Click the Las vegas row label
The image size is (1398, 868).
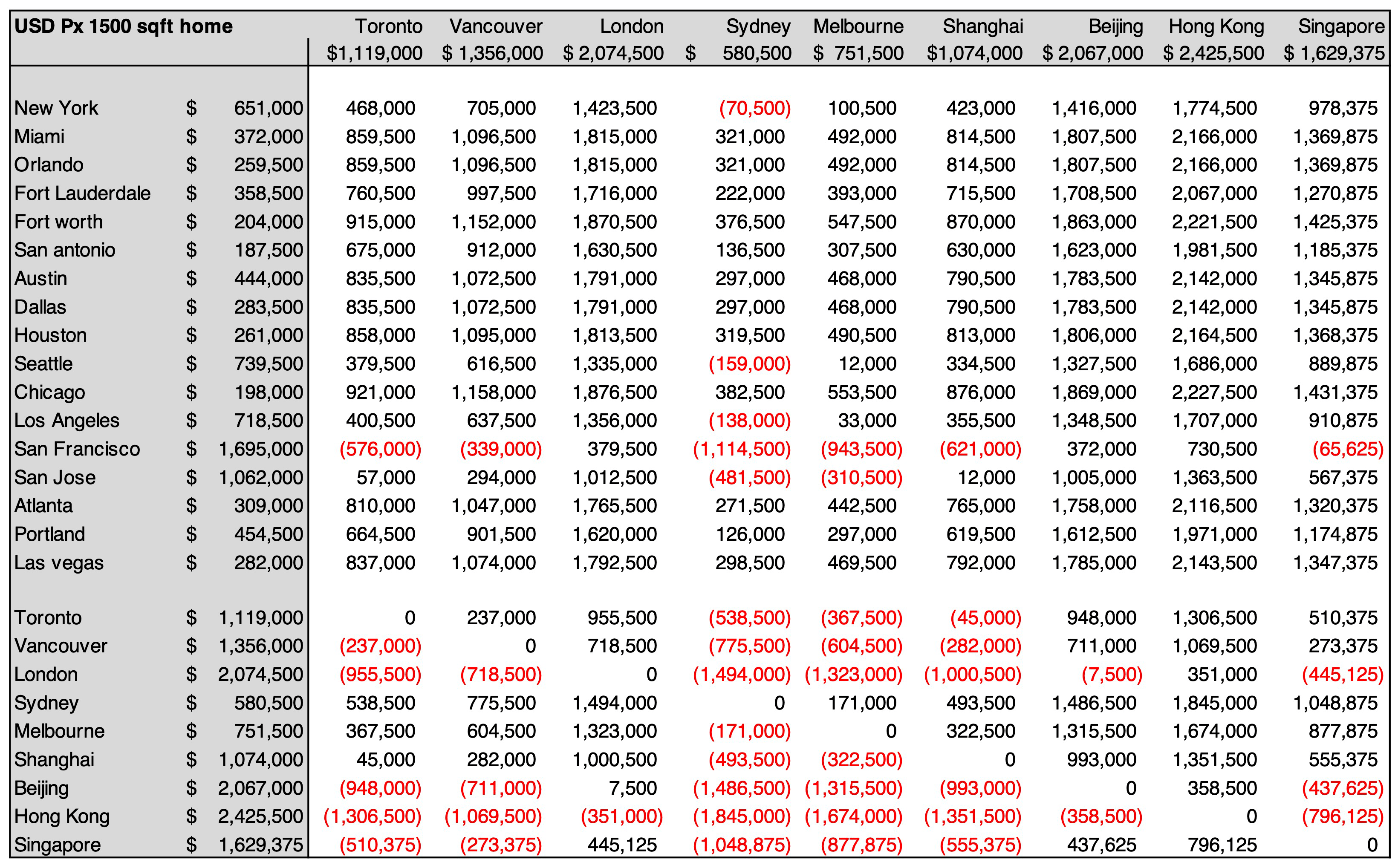tap(58, 563)
